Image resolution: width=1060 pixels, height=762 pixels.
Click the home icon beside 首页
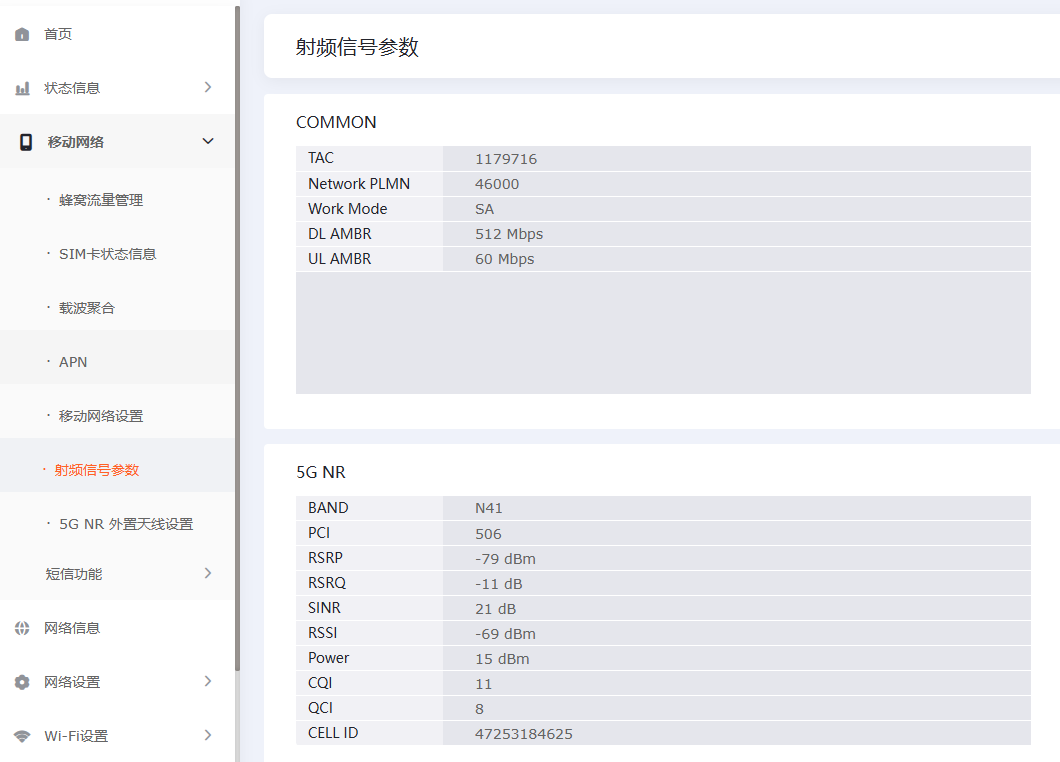click(x=22, y=35)
